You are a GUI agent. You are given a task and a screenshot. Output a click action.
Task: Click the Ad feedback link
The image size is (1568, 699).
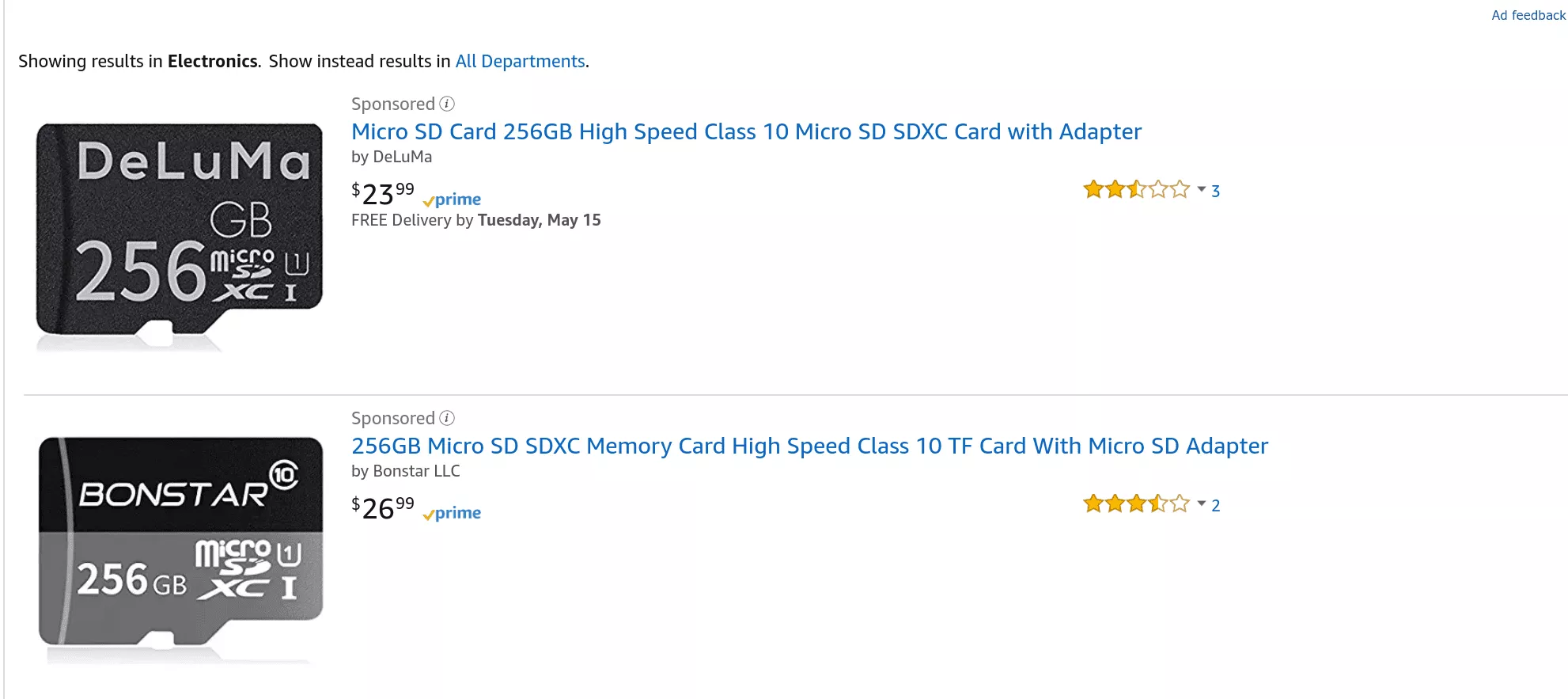[1528, 15]
